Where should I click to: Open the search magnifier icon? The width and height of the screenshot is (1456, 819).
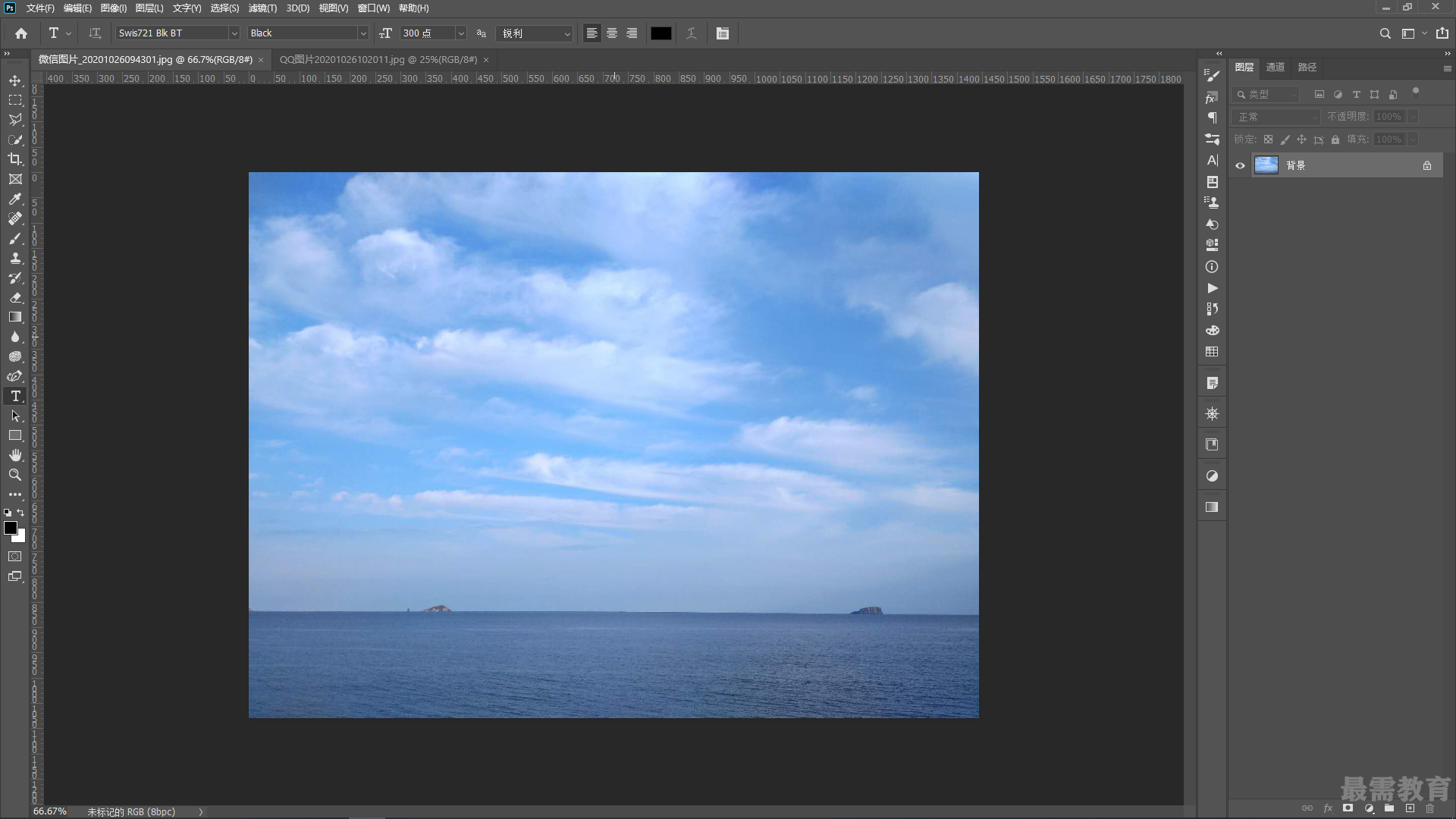pos(1385,33)
